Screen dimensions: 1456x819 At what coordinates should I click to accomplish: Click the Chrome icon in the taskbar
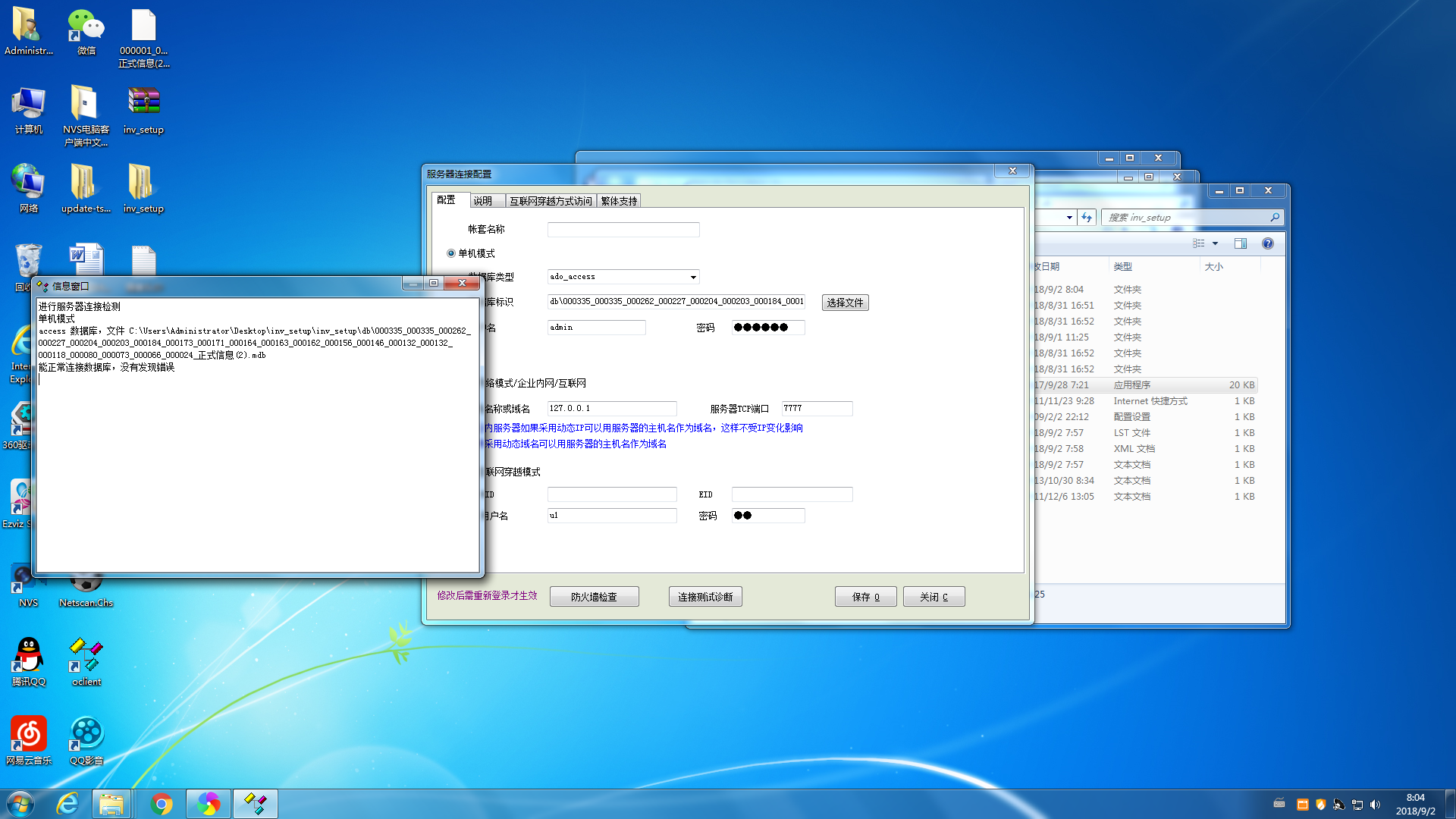(x=161, y=804)
